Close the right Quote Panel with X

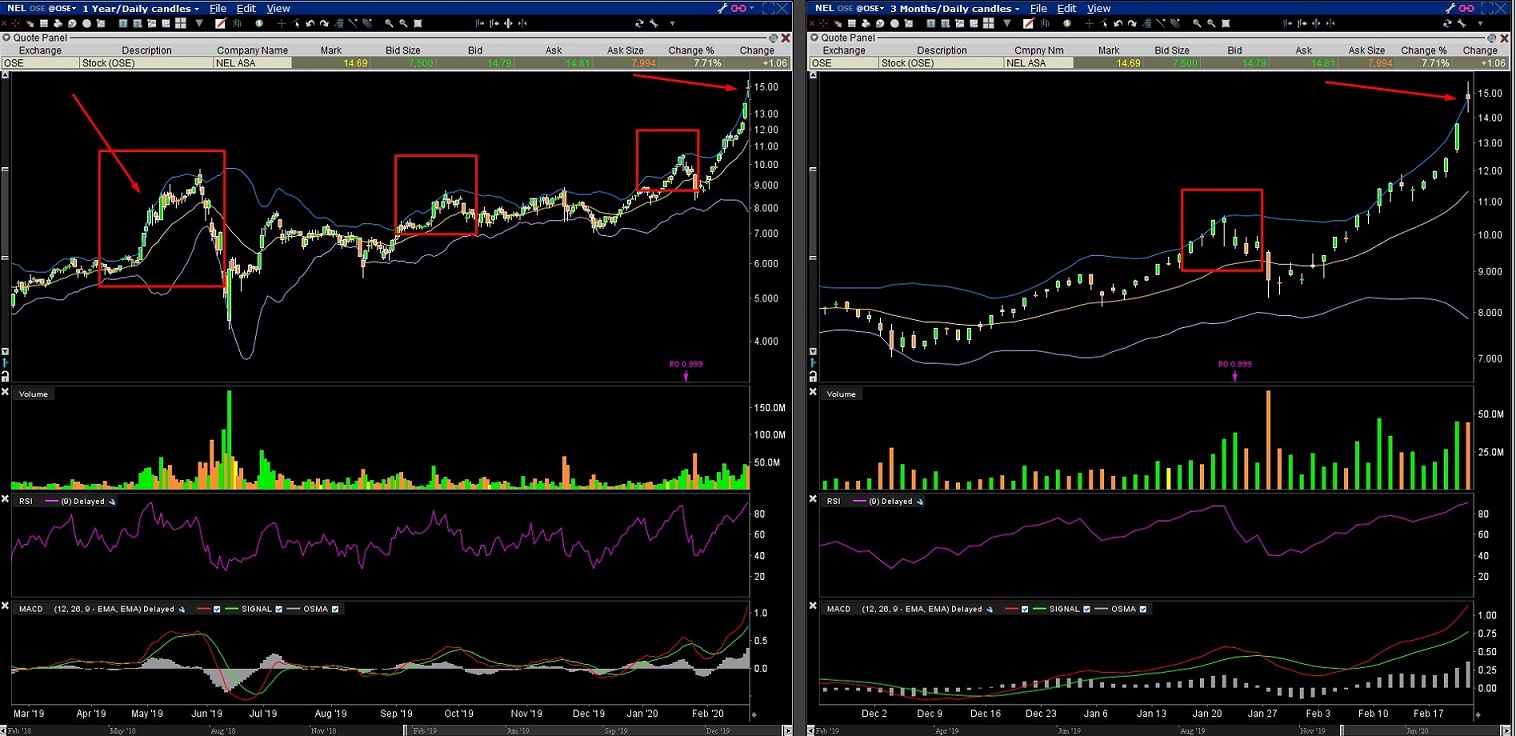tap(1504, 38)
